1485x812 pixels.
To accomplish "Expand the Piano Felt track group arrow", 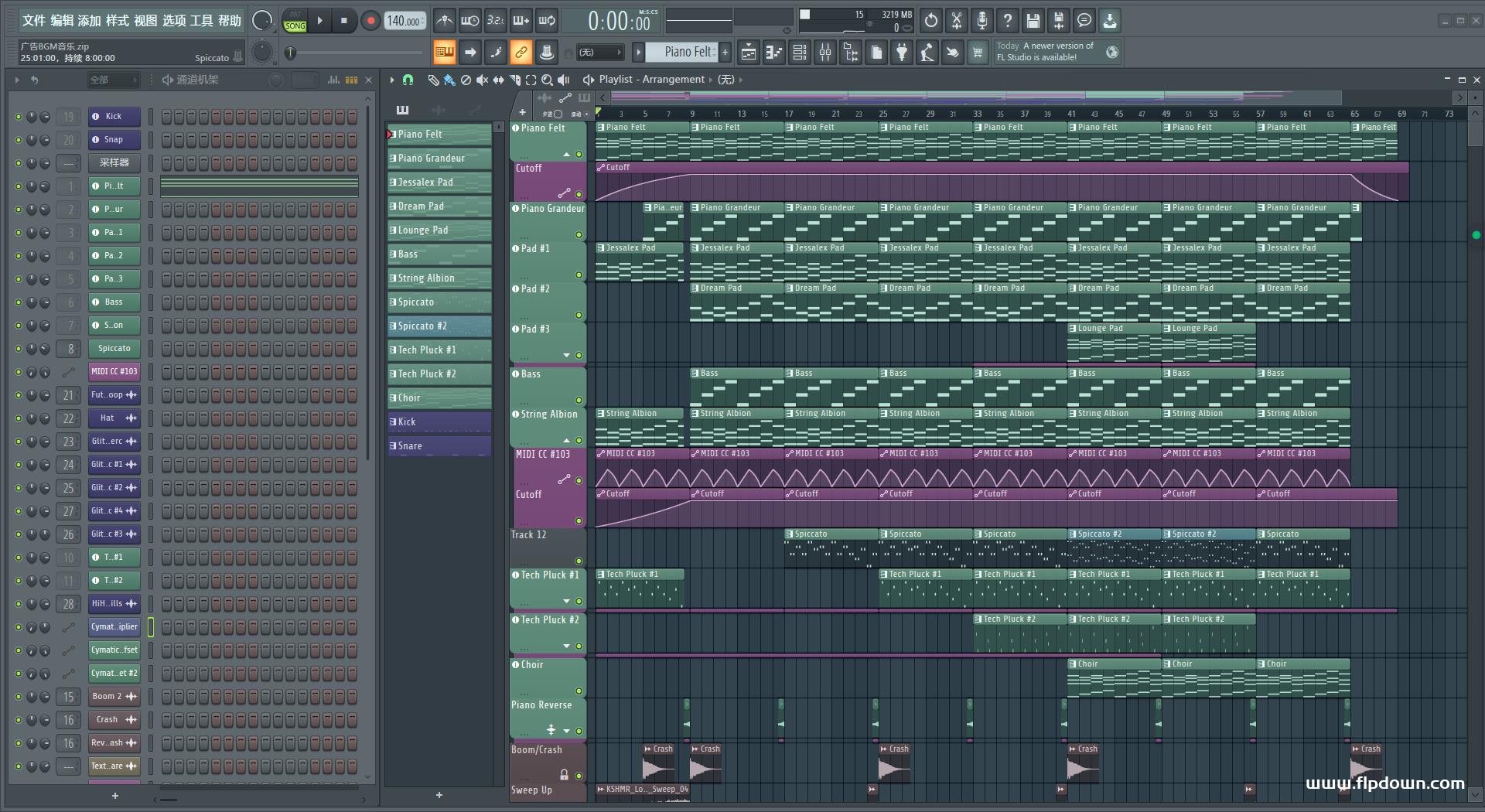I will 566,155.
